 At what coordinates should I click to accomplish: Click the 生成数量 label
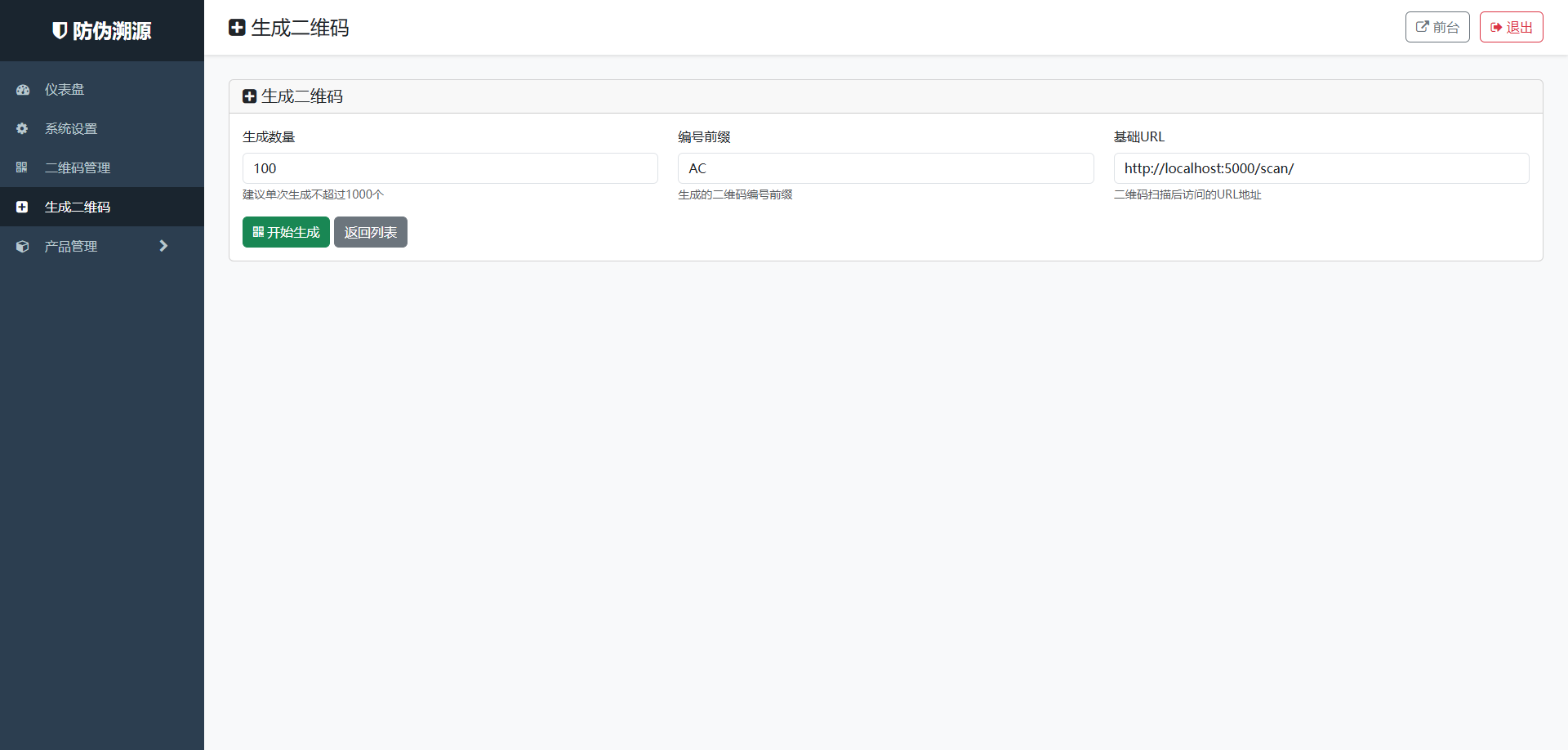(269, 137)
